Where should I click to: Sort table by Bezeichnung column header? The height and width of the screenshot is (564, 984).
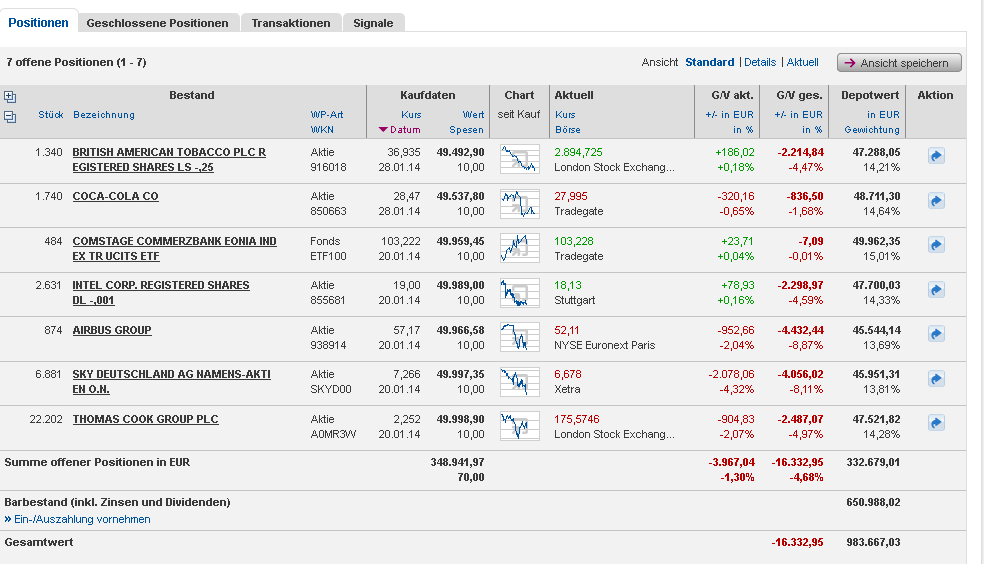coord(104,115)
